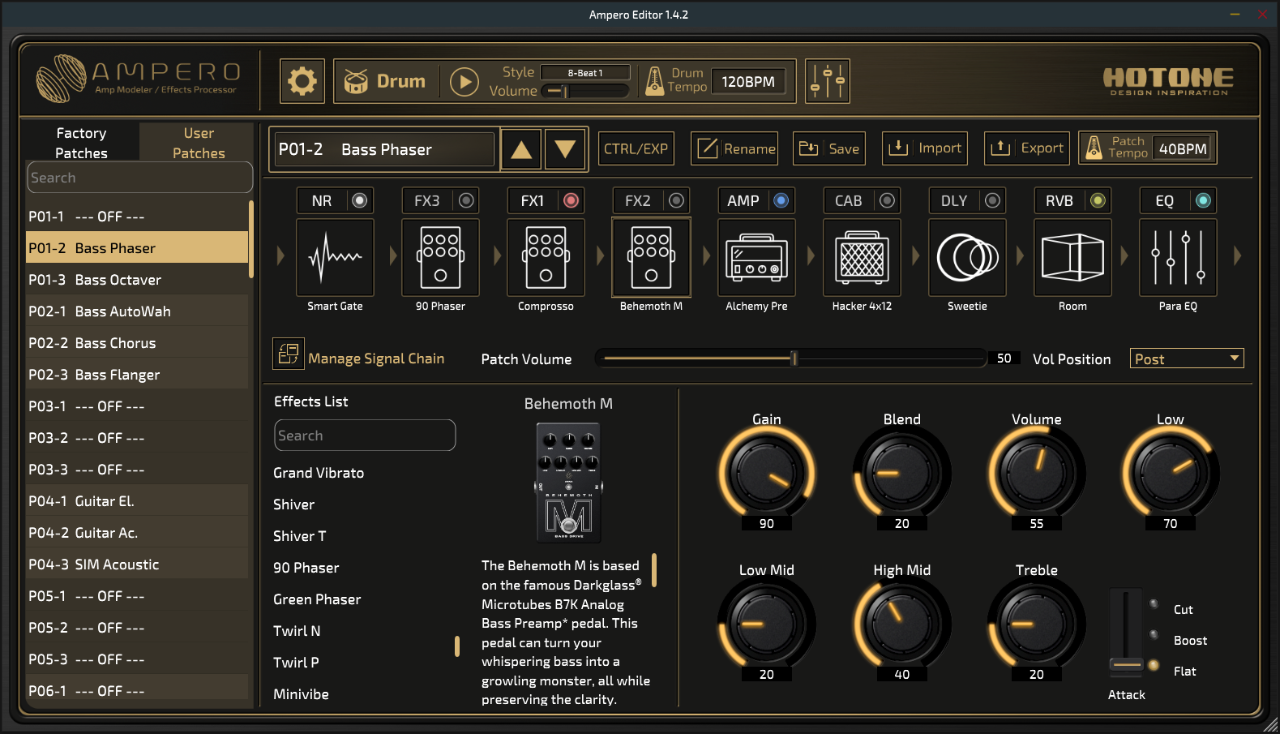Toggle the FX1 module on/off
The width and height of the screenshot is (1280, 734).
tap(571, 201)
